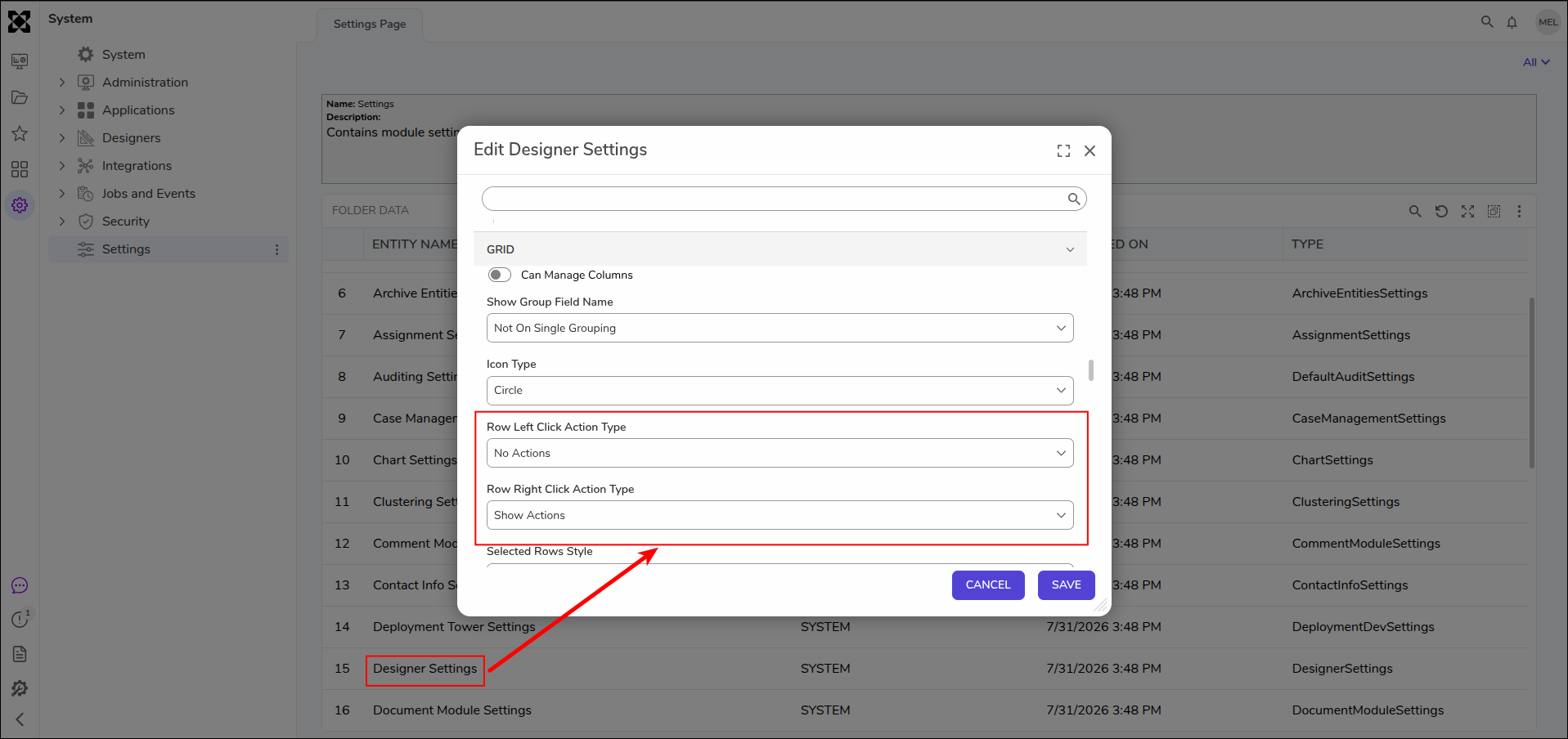Select System in the tree
The width and height of the screenshot is (1568, 739).
click(x=124, y=55)
